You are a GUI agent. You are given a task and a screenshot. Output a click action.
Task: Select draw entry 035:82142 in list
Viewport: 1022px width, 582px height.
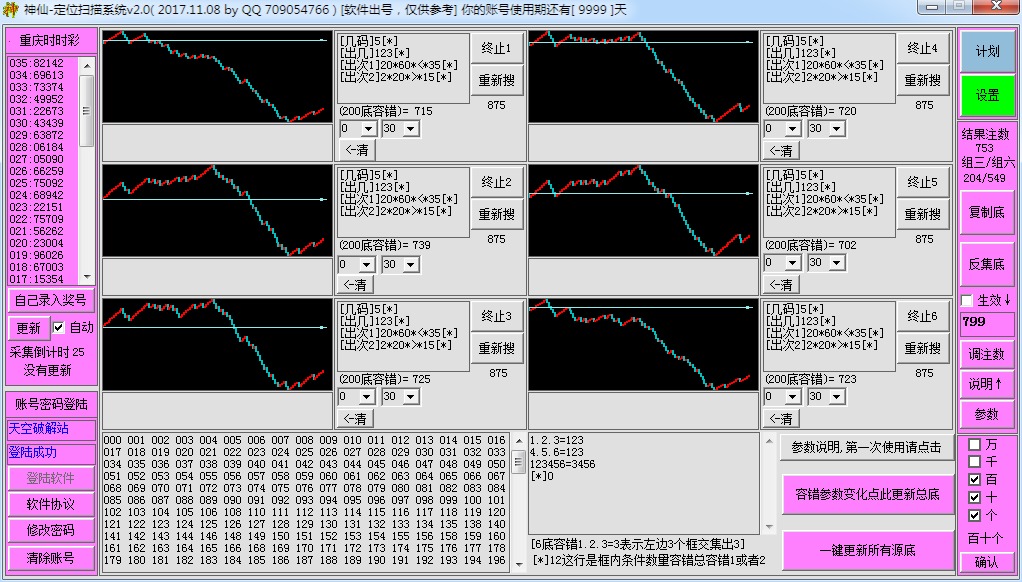click(36, 63)
